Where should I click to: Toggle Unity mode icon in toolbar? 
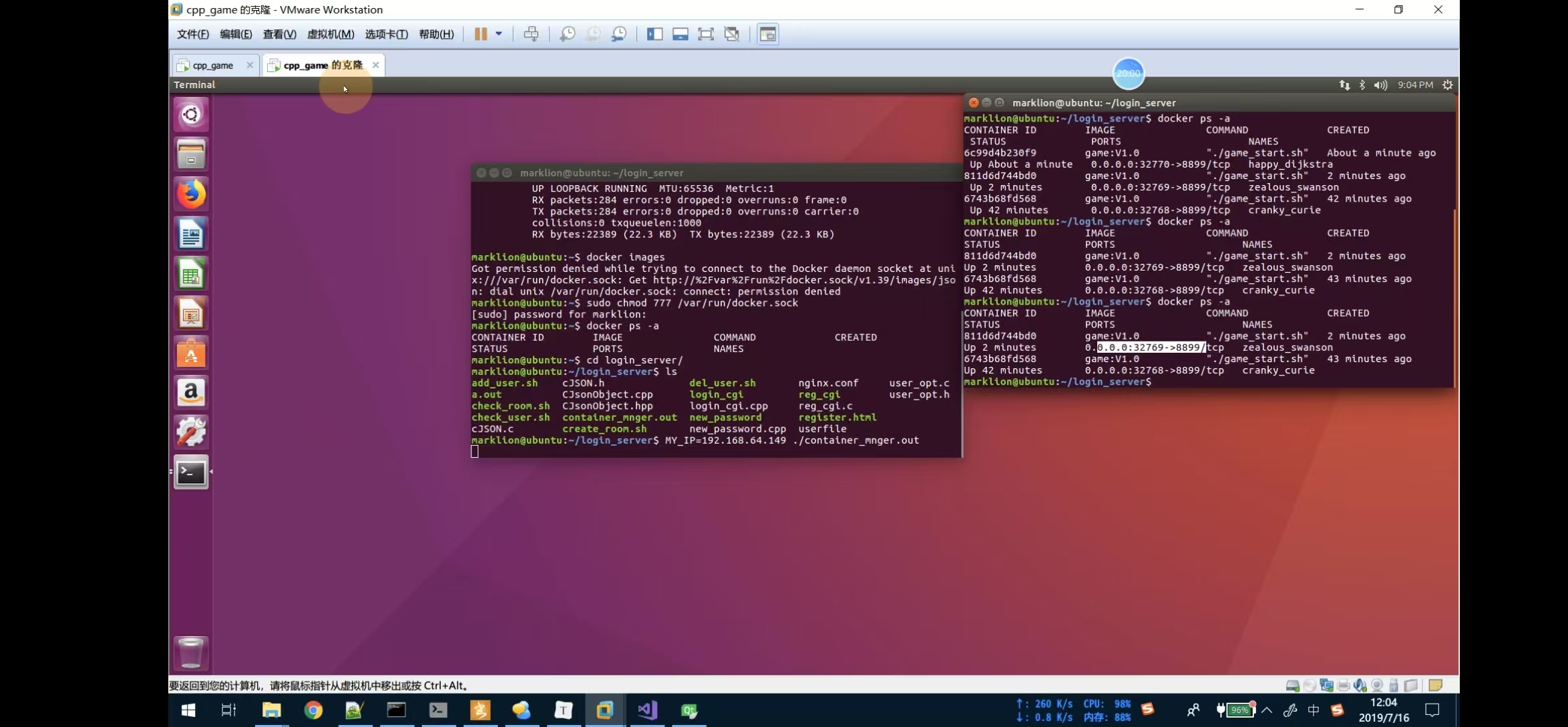(732, 34)
